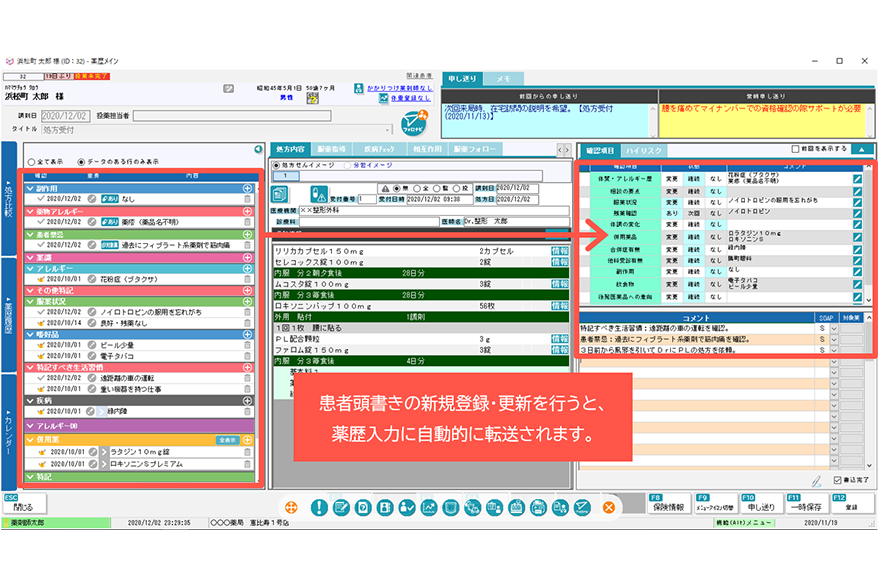This screenshot has height=586, width=880.
Task: Select 全て表示 radio button
Action: (x=31, y=161)
